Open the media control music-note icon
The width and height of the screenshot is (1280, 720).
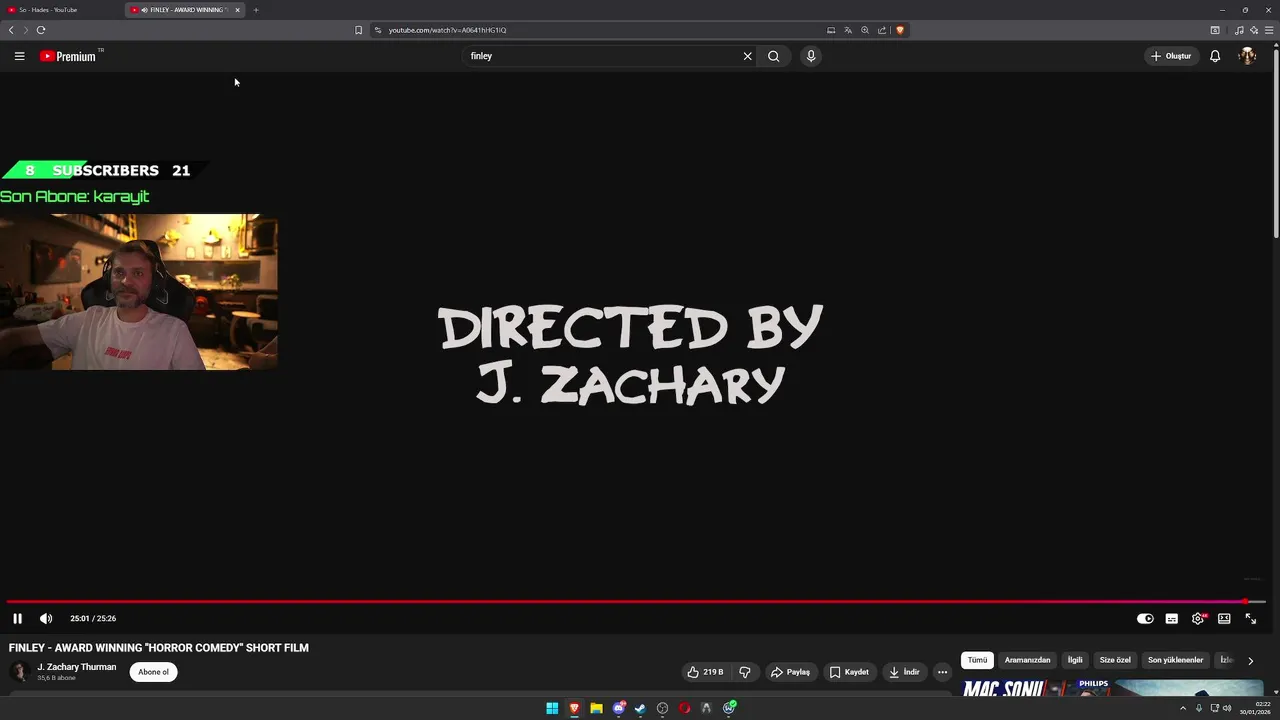click(1240, 30)
